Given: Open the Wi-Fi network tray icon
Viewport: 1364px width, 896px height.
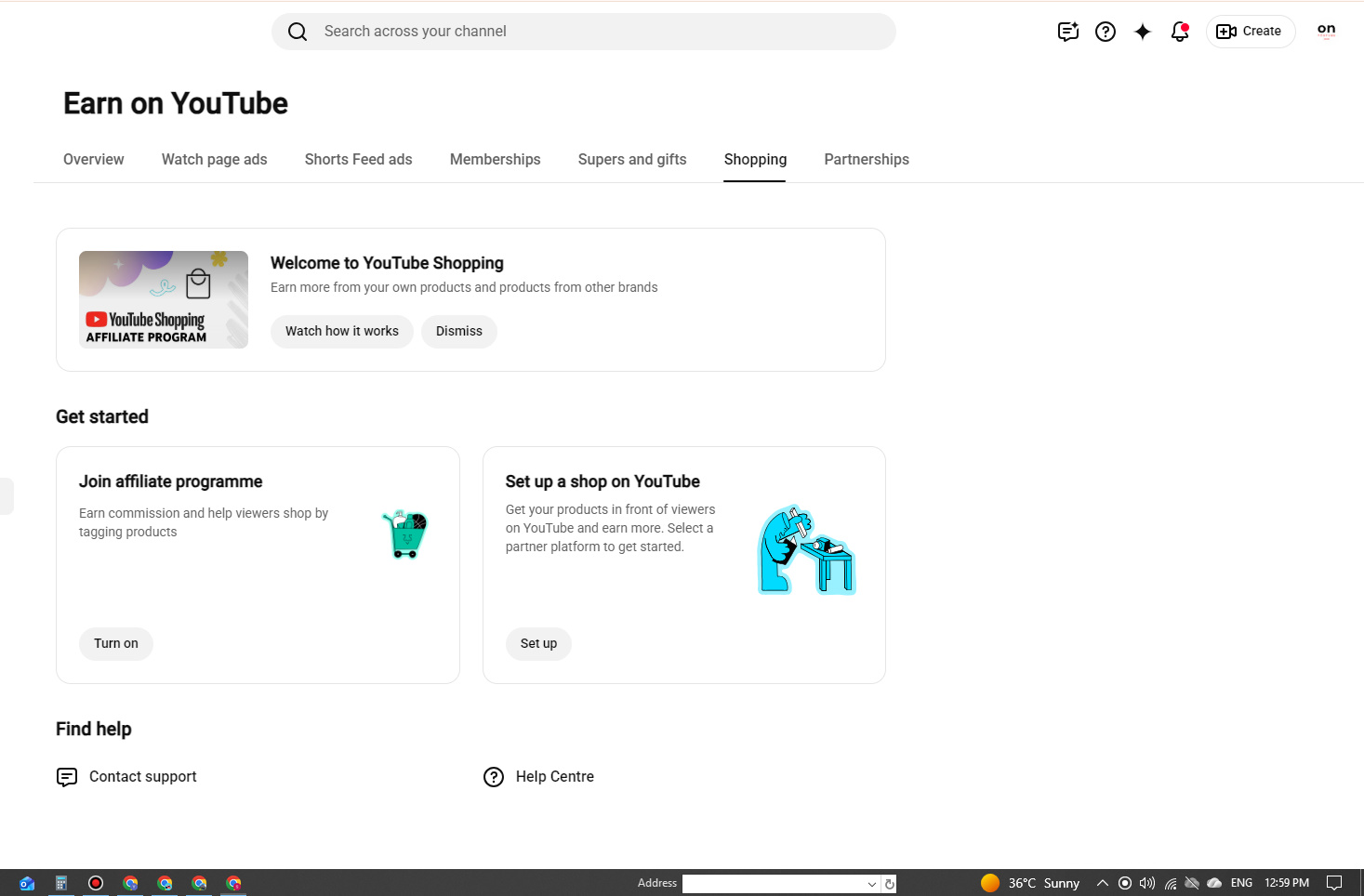Looking at the screenshot, I should coord(1171,883).
